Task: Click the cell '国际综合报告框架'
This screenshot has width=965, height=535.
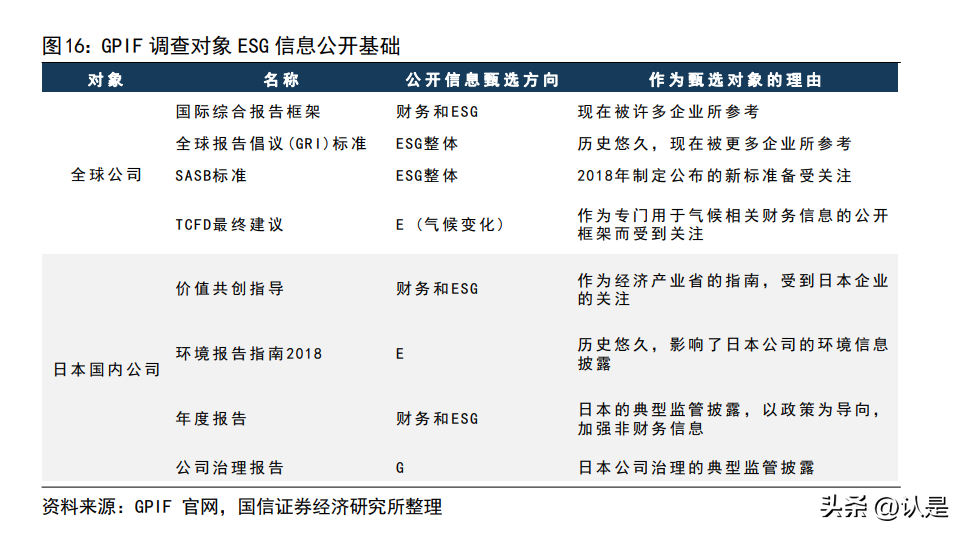Action: (x=248, y=111)
